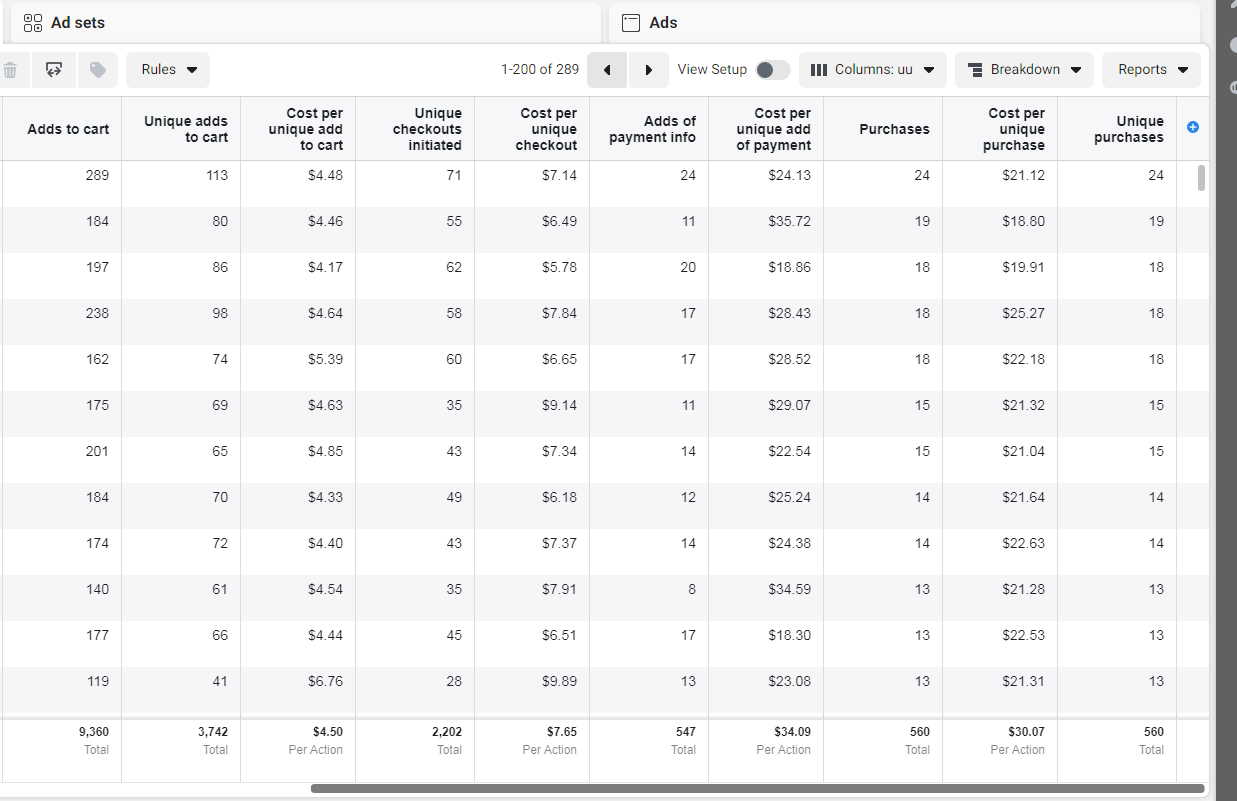
Task: Click the Cost per unique purchase header
Action: tap(1000, 129)
